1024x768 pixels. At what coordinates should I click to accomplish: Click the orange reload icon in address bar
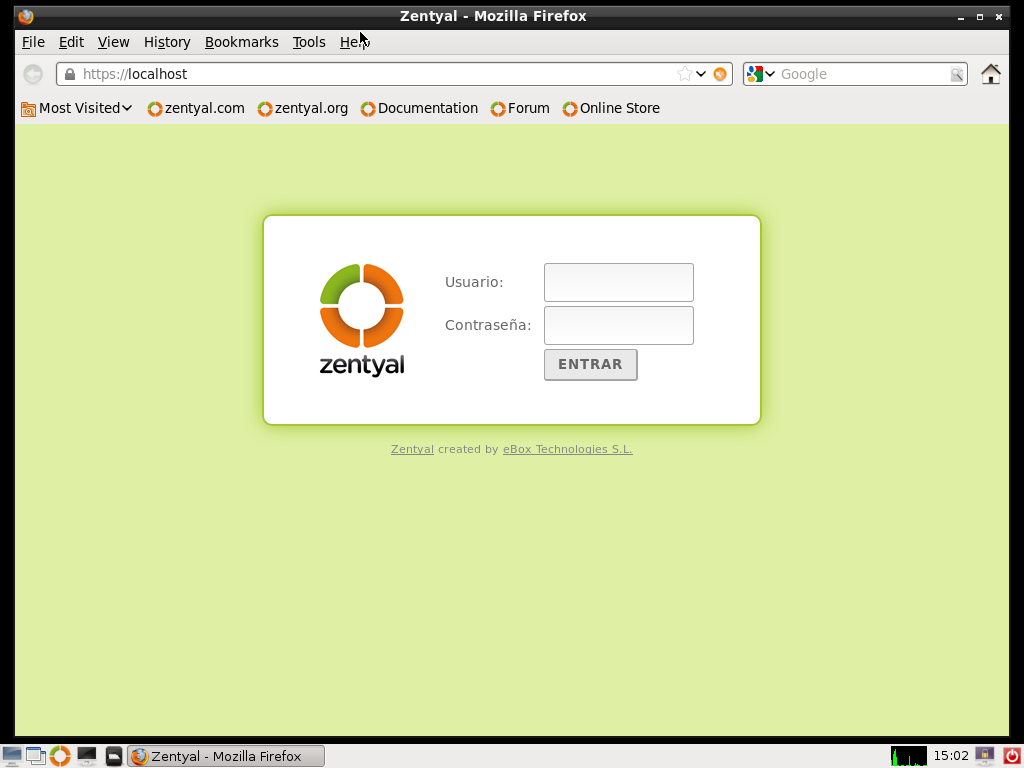click(720, 74)
